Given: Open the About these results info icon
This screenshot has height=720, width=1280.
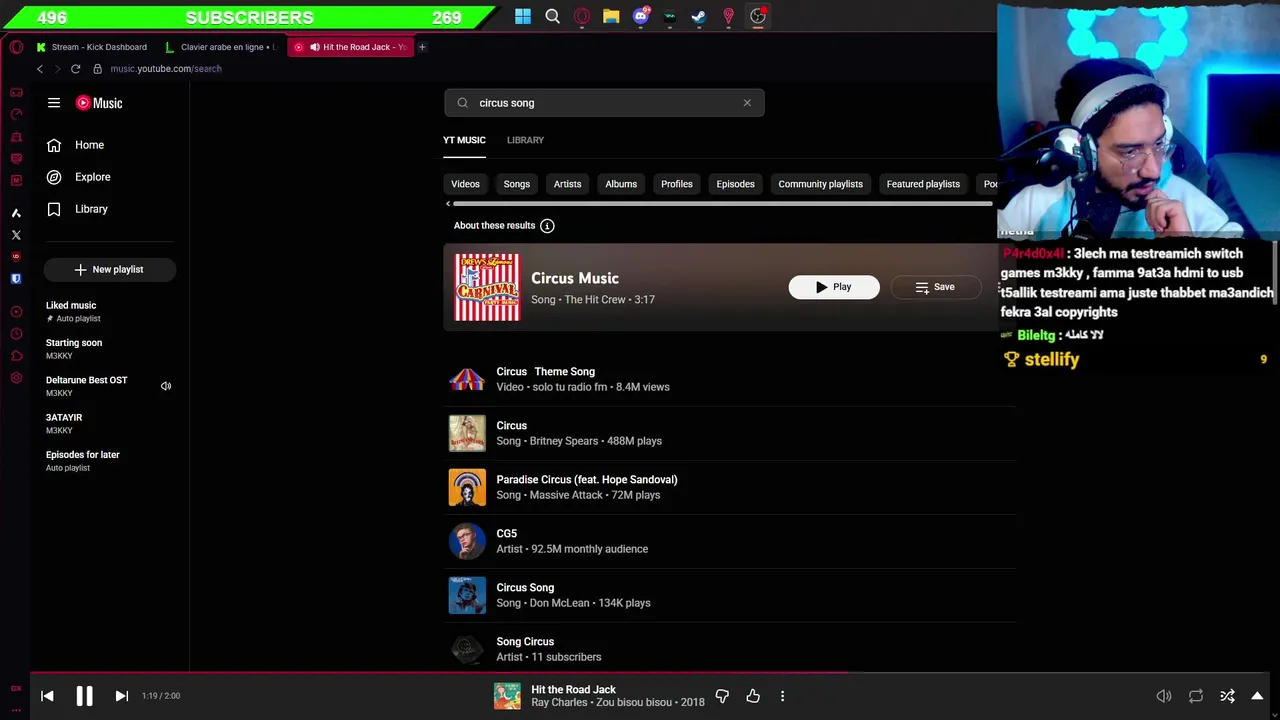Looking at the screenshot, I should click(547, 226).
